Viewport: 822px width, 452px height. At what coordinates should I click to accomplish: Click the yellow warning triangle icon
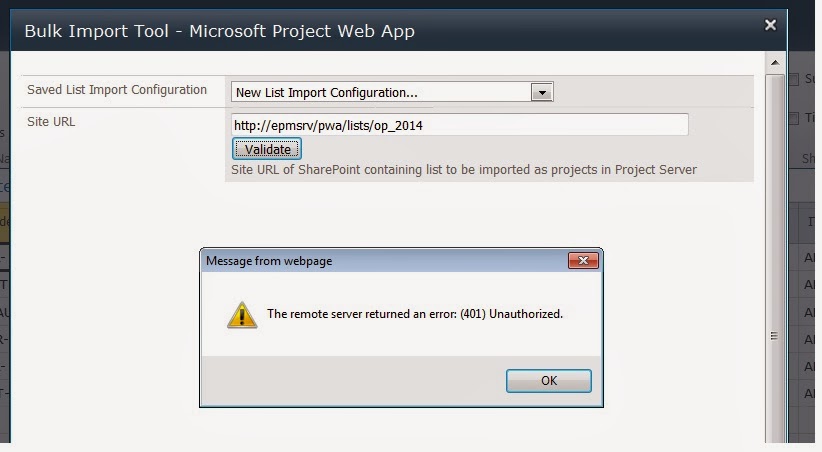(241, 314)
